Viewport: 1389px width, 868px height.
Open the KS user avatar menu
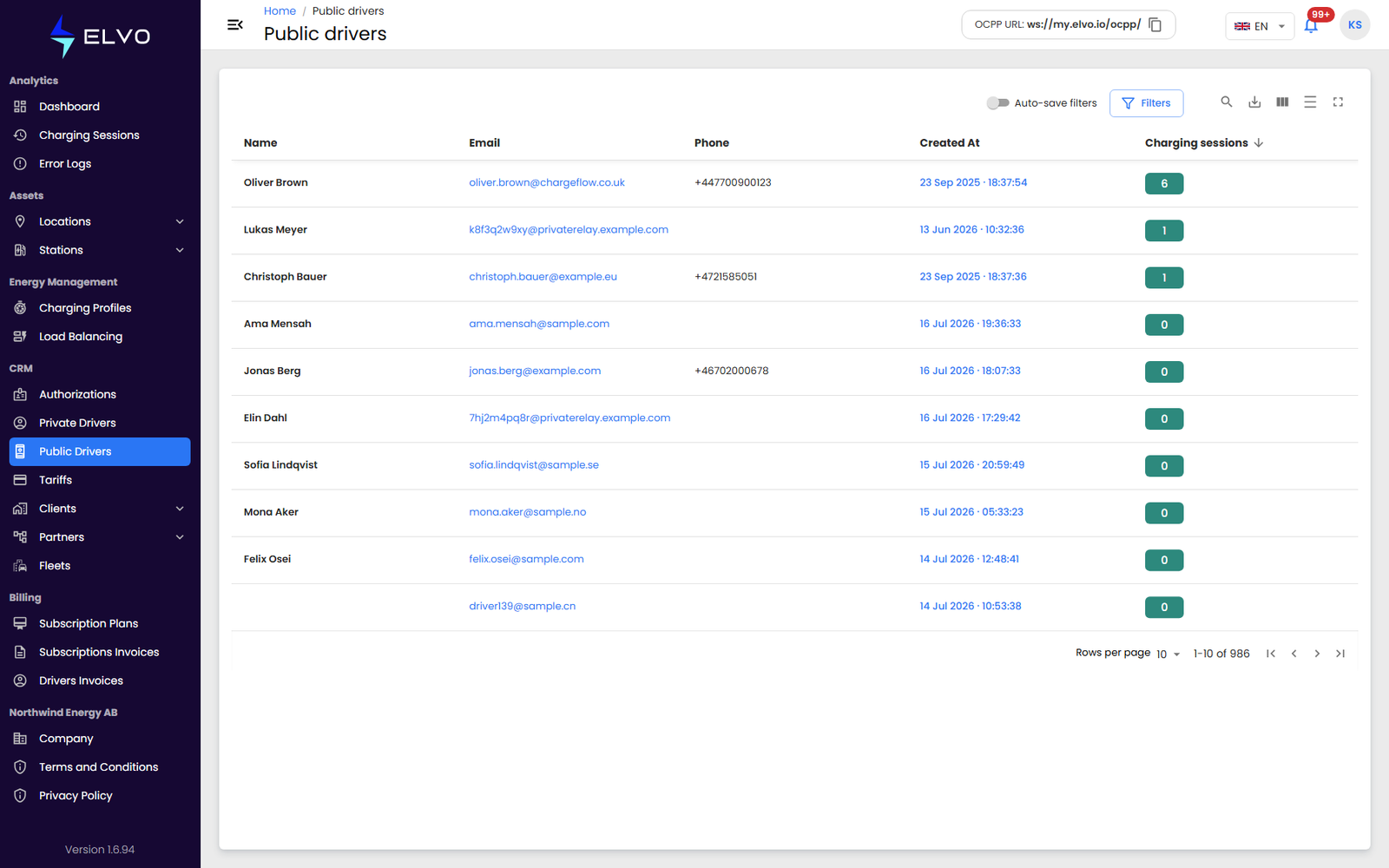1354,25
